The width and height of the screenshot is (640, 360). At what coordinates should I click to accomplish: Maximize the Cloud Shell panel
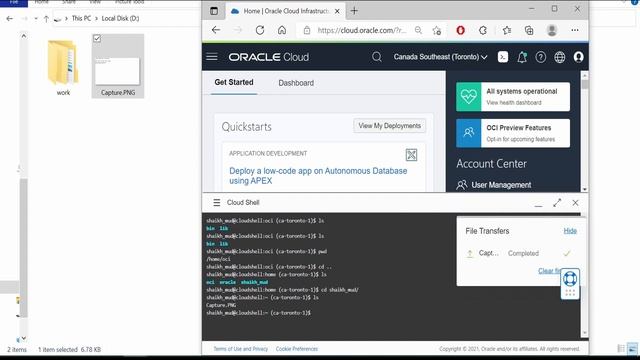pyautogui.click(x=557, y=202)
